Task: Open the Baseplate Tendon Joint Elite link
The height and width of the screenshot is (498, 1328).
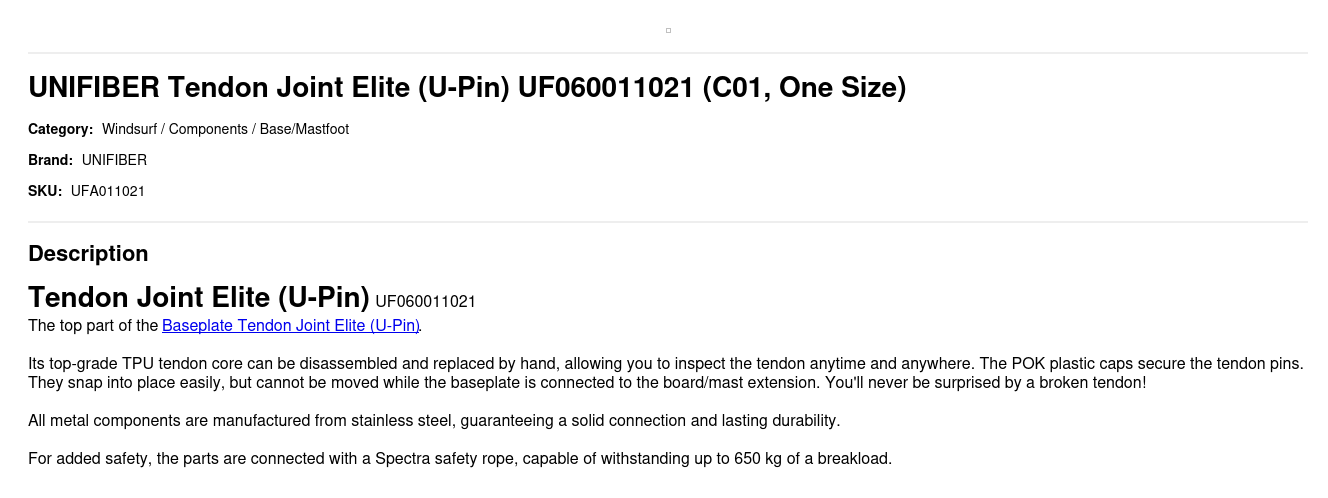Action: click(290, 326)
